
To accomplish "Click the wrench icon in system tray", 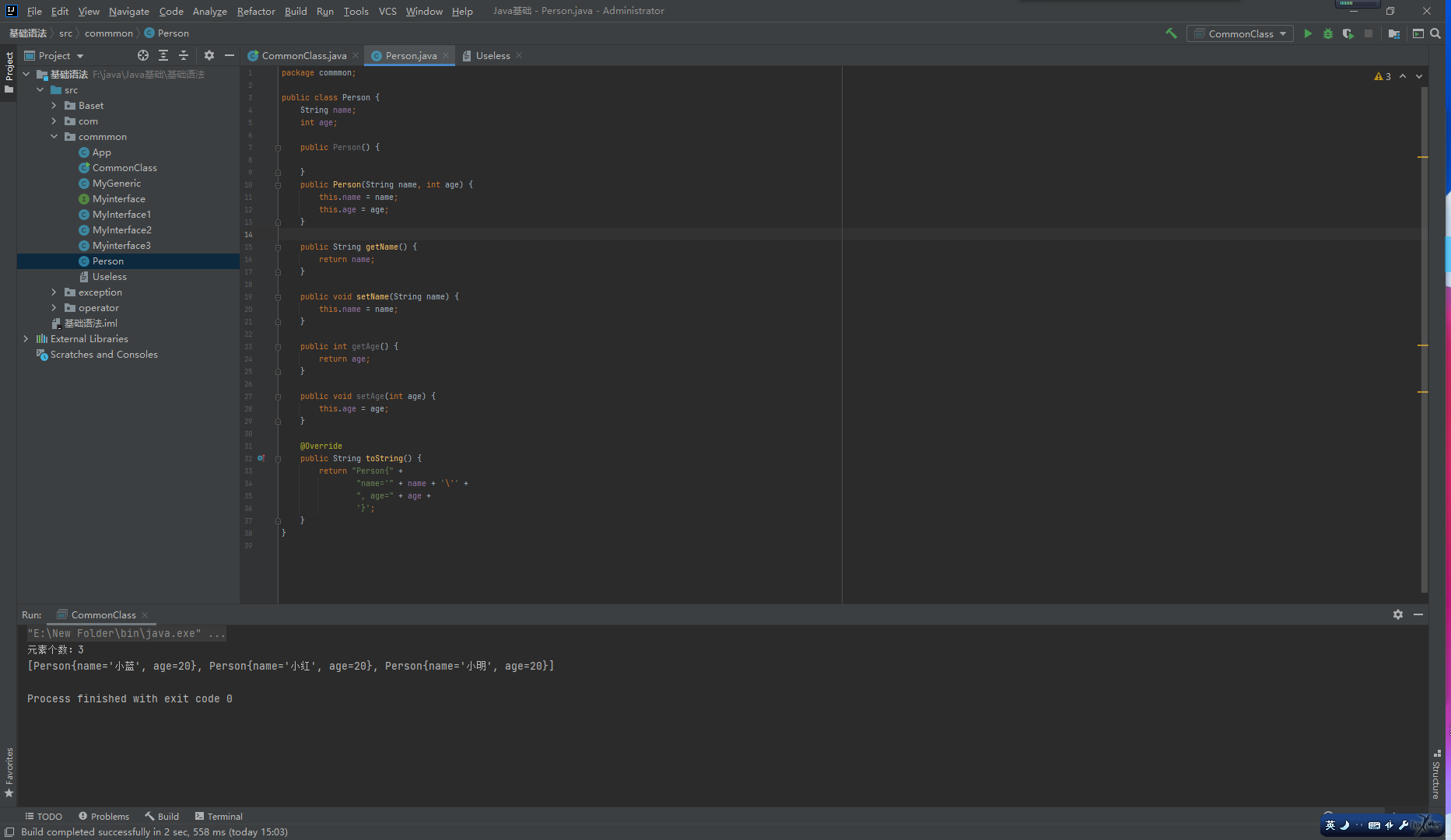I will click(x=1404, y=824).
